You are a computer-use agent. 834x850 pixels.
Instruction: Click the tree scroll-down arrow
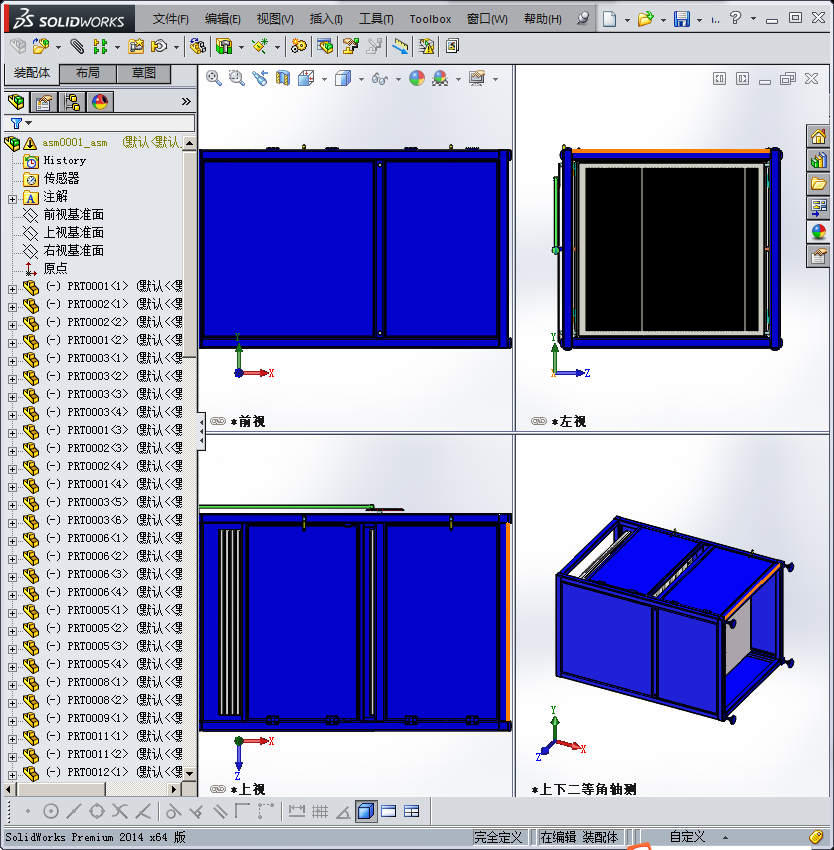tap(189, 774)
